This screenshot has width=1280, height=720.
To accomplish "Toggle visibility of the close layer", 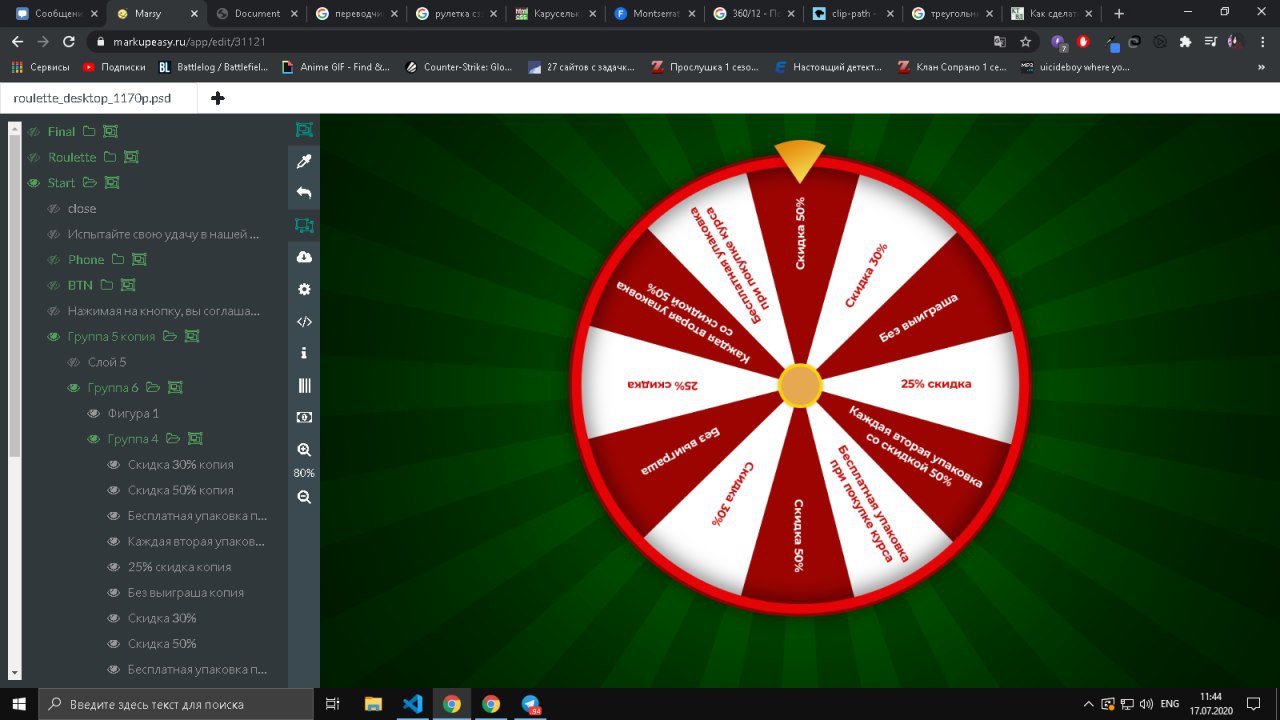I will pos(54,209).
